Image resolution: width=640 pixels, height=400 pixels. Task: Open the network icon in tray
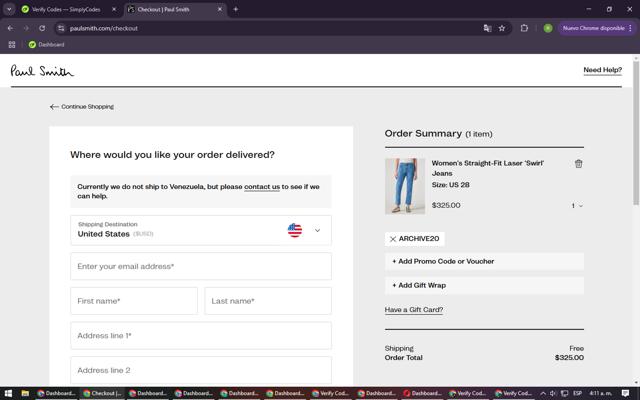[564, 393]
